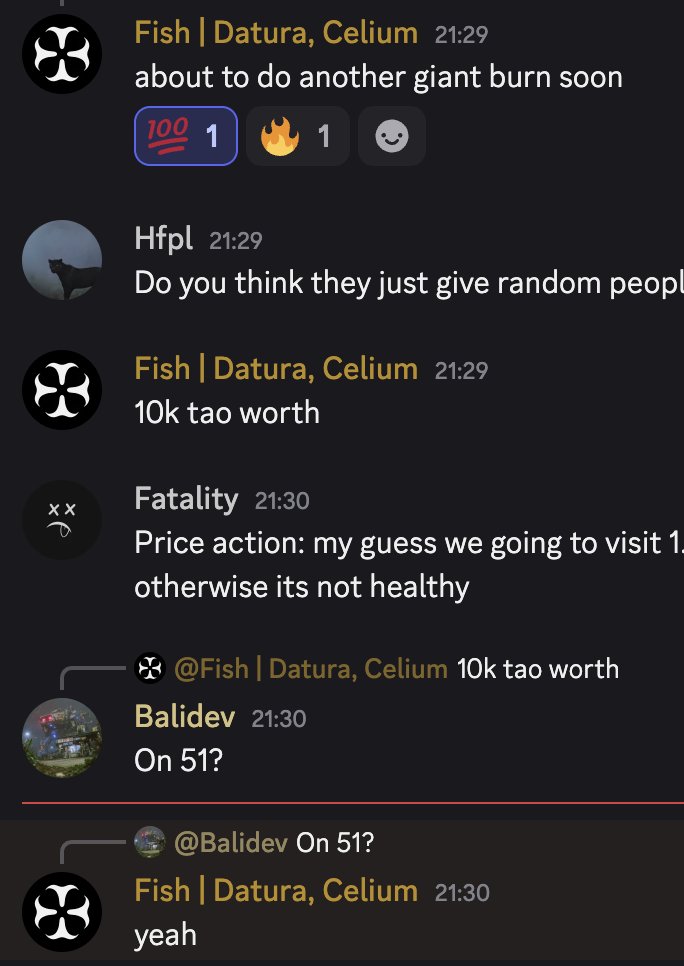Click the 21:30 timestamp next to Fatality
This screenshot has width=684, height=966.
pos(282,501)
